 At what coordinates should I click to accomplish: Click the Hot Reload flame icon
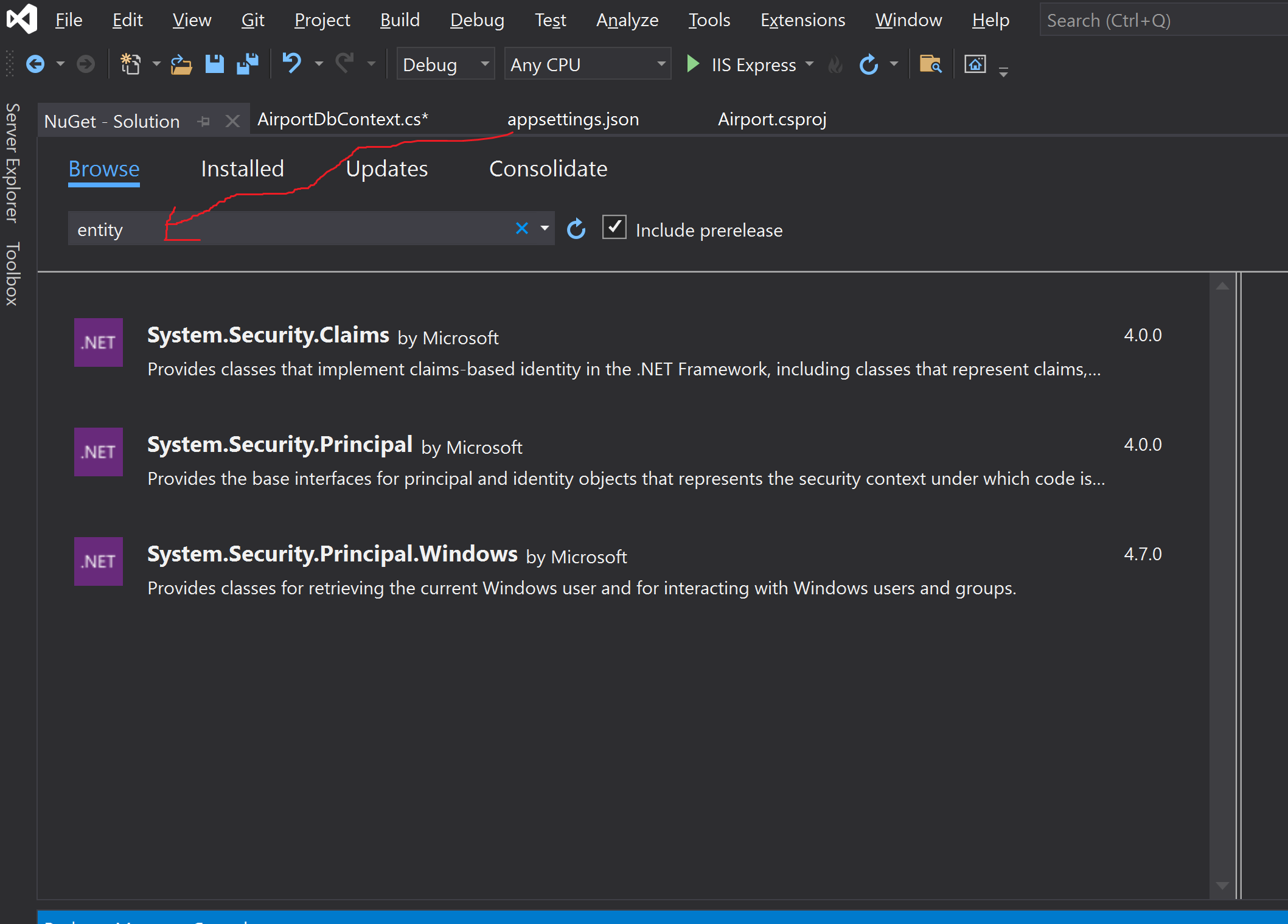[x=836, y=64]
